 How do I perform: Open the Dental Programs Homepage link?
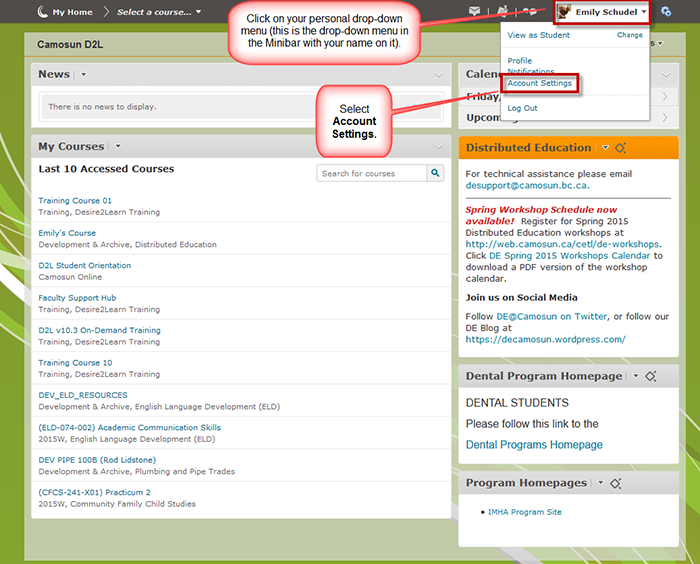point(534,445)
